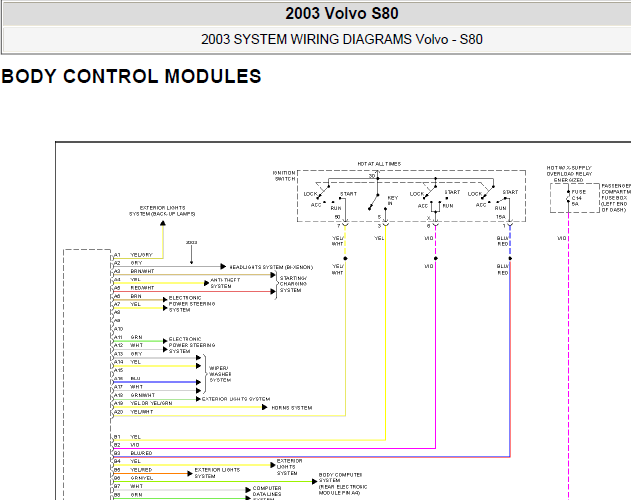The height and width of the screenshot is (500, 631).
Task: Select the "2003 SYSTEM WIRING DIAGRAMS Volvo - S80" subtitle
Action: (342, 39)
